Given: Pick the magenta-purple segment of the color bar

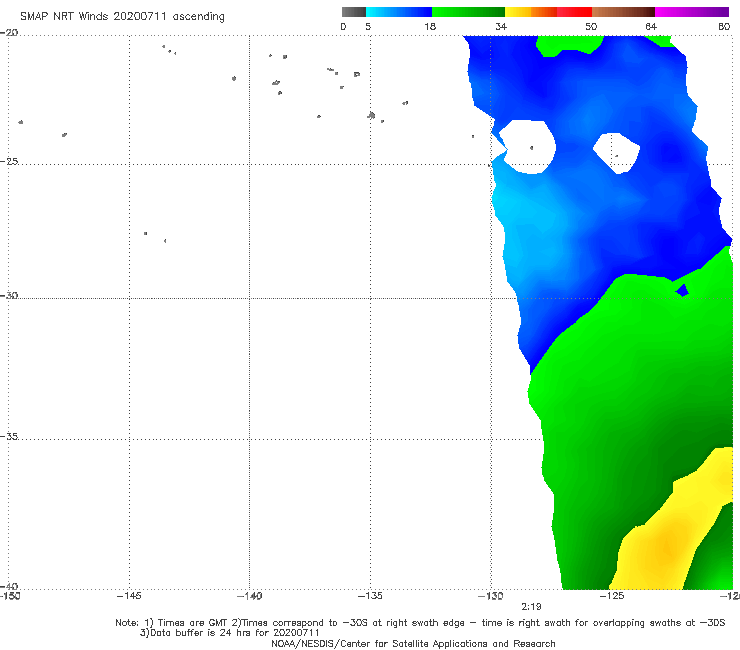Looking at the screenshot, I should [692, 12].
